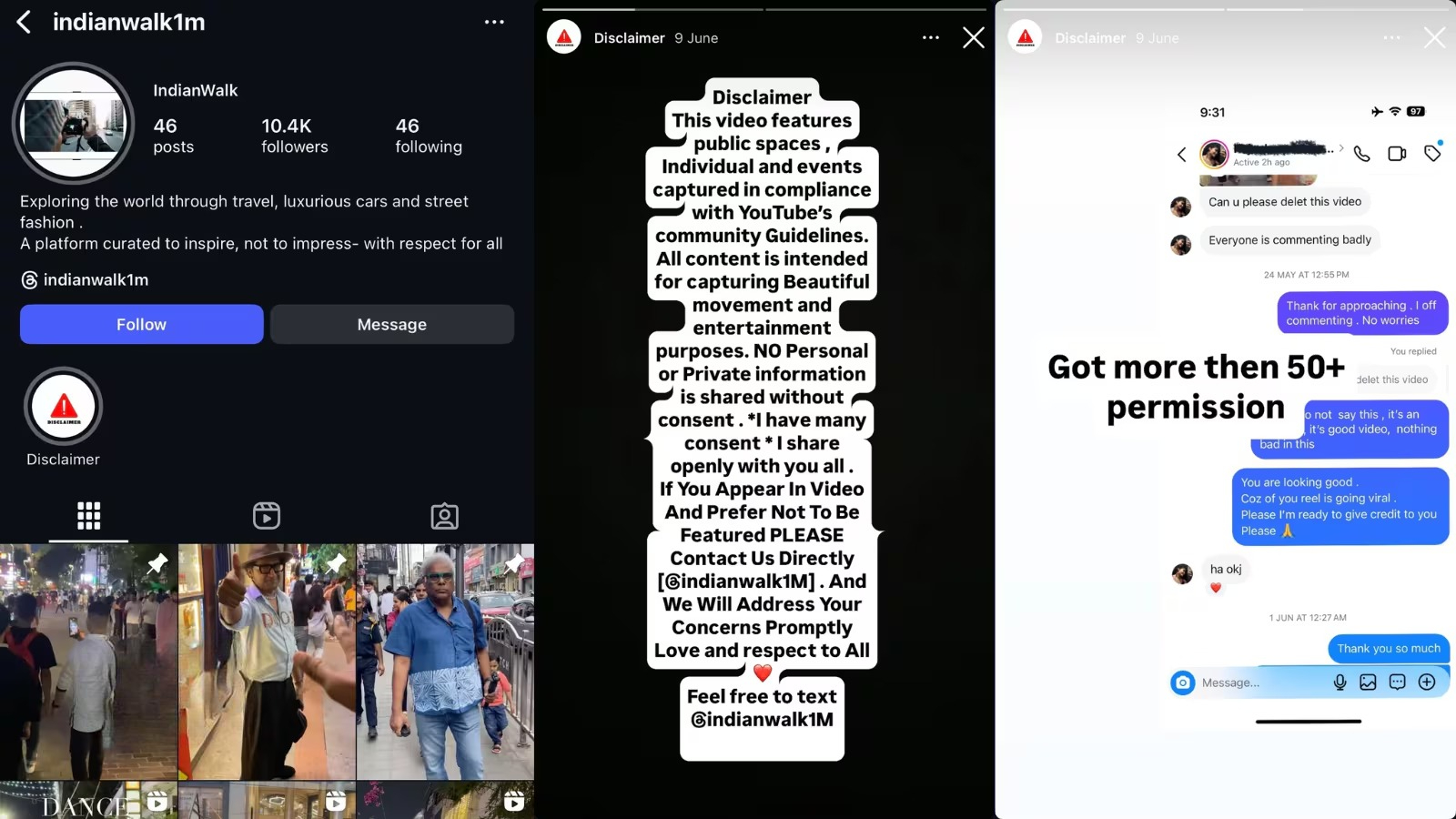Switch to the posts grid tab

coord(88,516)
